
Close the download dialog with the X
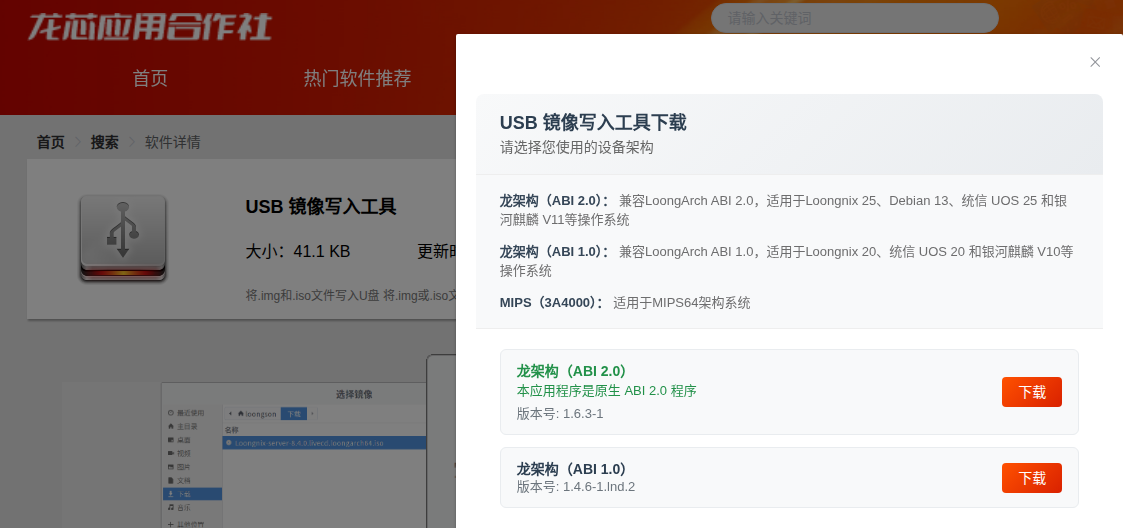[x=1094, y=62]
